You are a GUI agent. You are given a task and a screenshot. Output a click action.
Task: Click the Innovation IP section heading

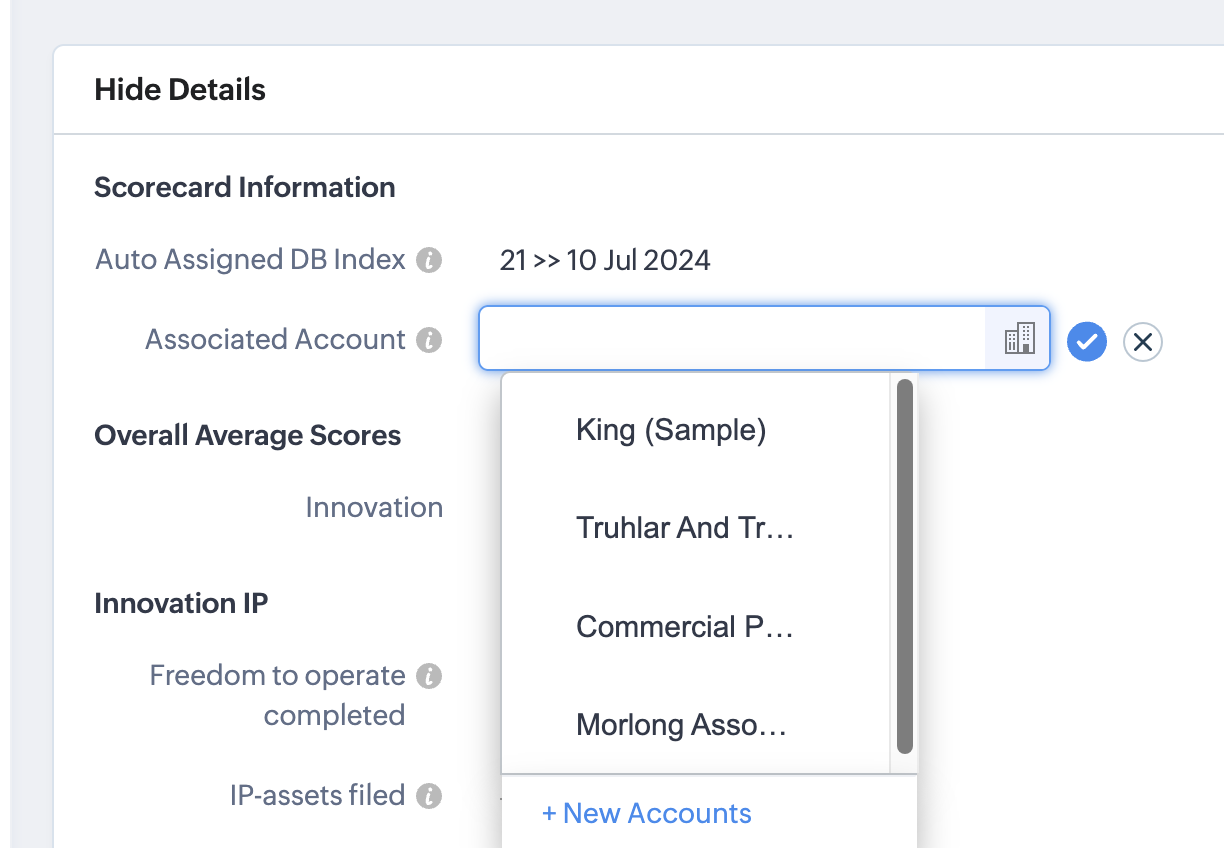click(181, 604)
